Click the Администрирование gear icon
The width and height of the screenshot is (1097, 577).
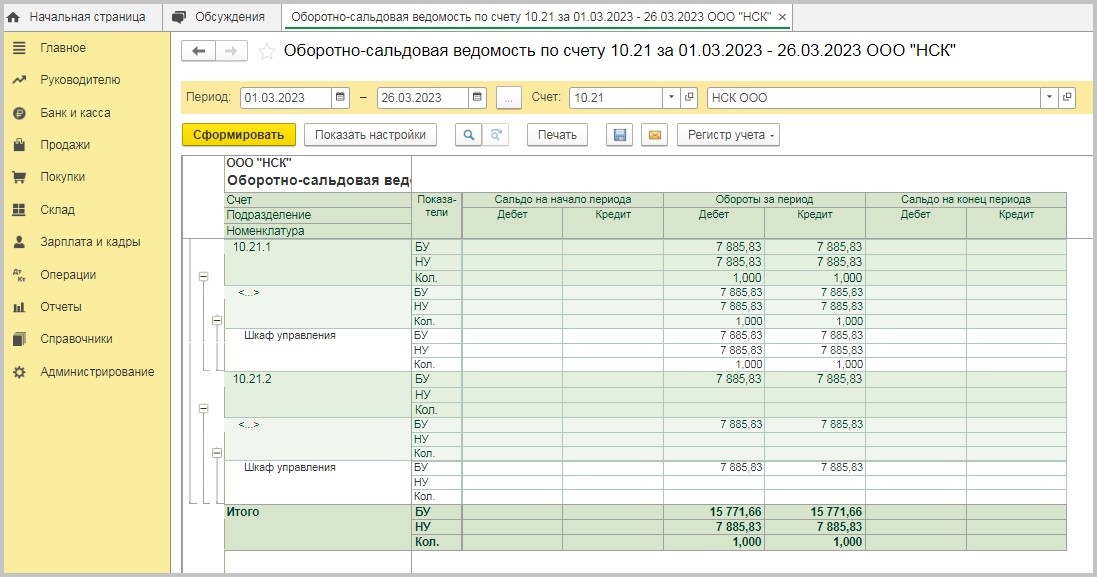point(19,372)
